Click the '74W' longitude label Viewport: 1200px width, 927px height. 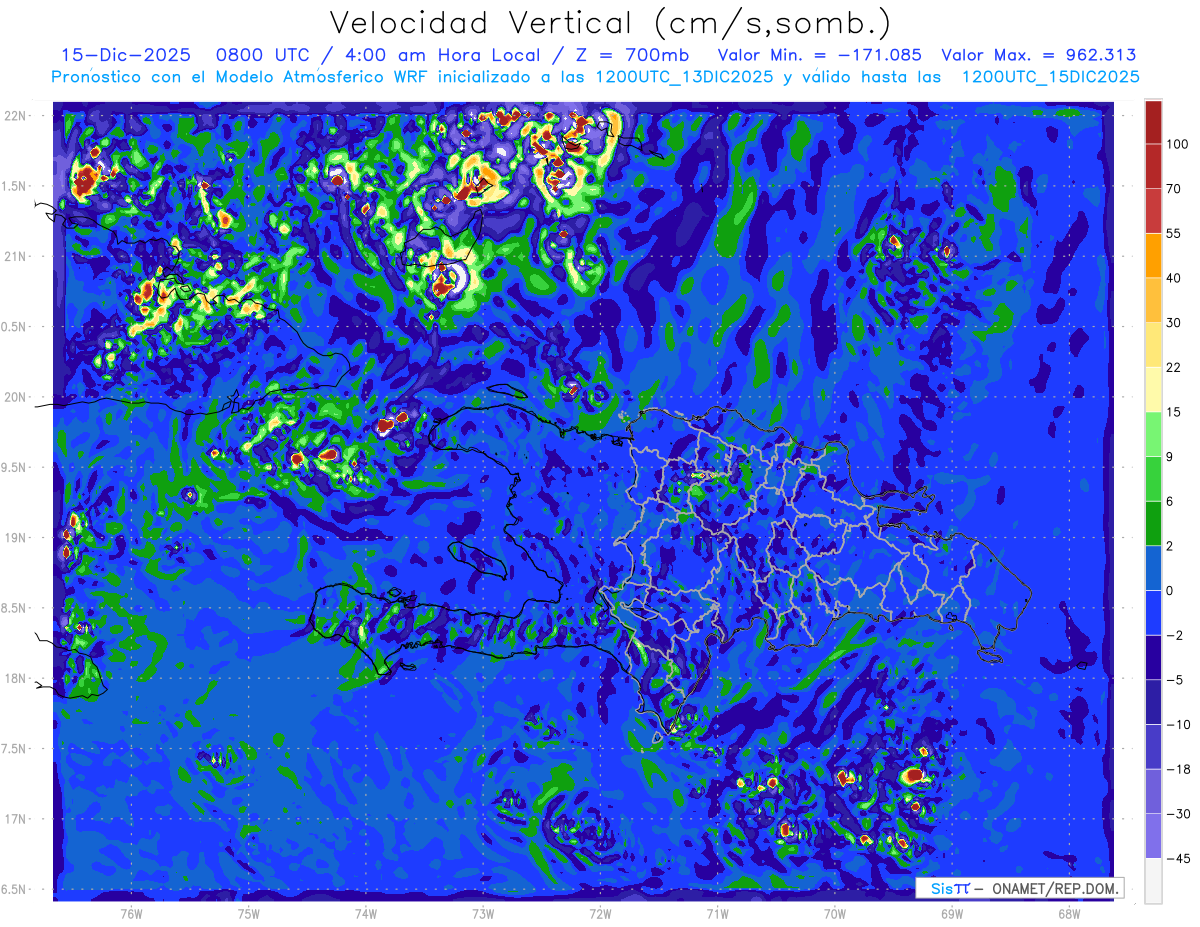pos(365,914)
